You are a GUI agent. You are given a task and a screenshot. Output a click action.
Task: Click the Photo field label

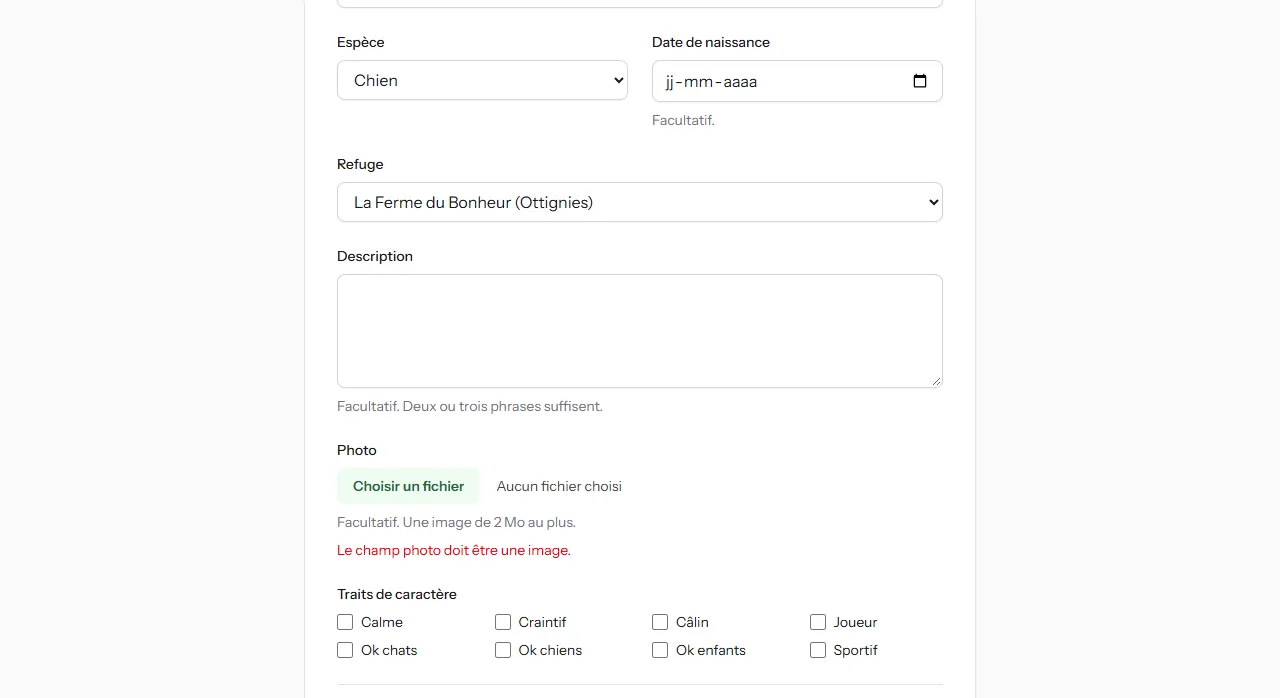[x=357, y=450]
